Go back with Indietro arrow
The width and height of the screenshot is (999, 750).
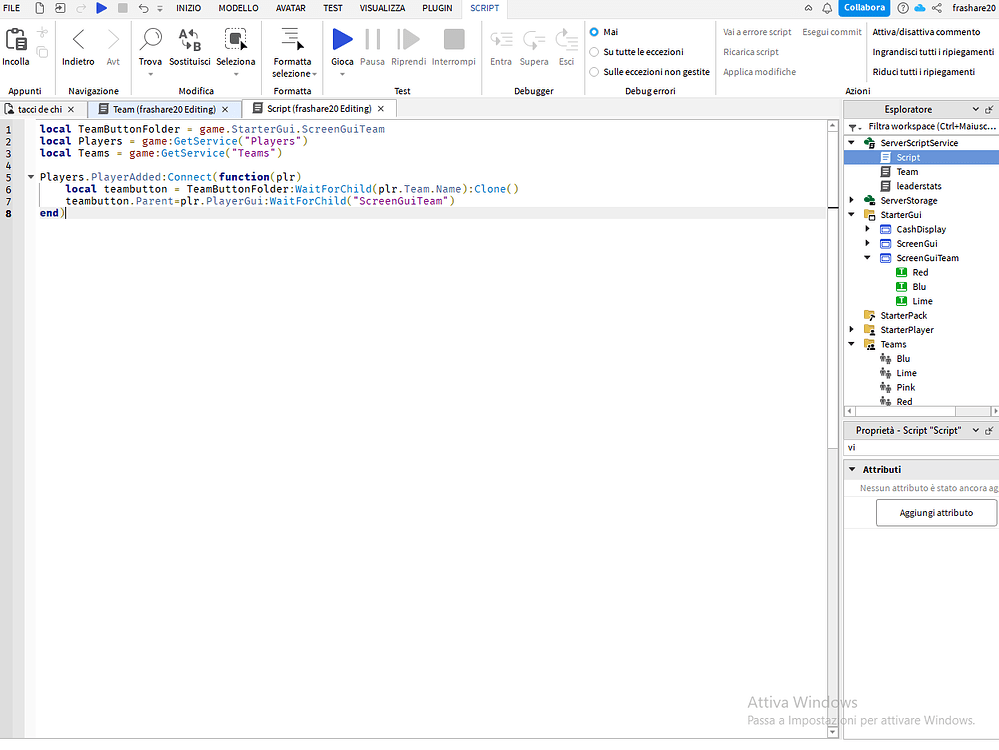(78, 40)
